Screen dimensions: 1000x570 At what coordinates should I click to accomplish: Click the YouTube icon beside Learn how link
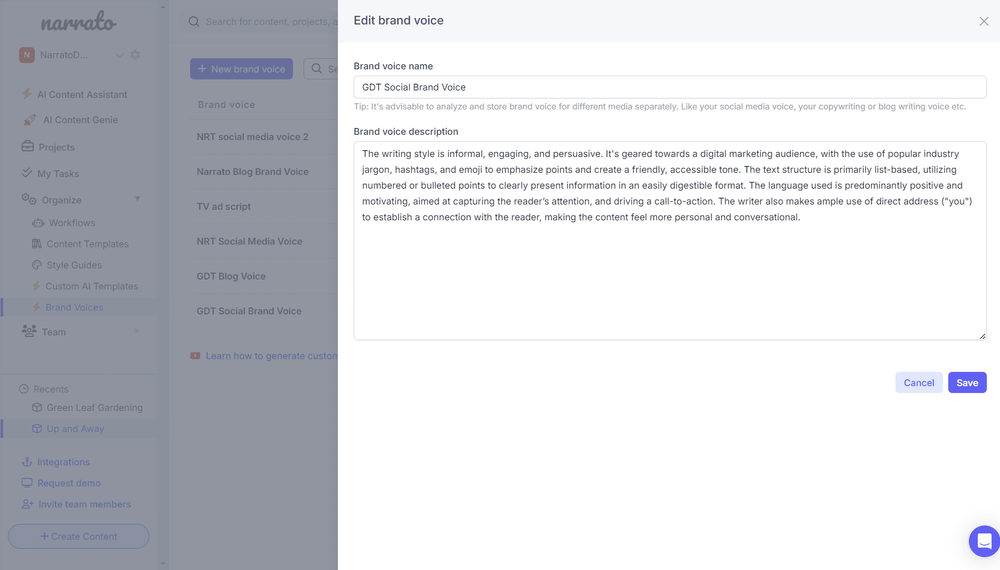coord(195,356)
